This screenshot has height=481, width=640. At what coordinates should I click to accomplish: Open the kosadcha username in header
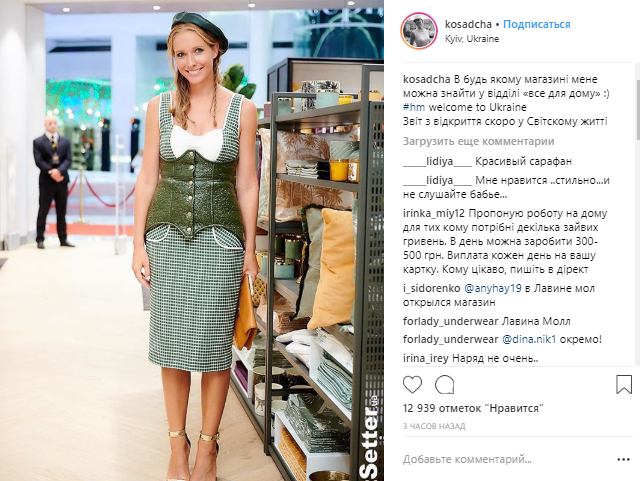468,24
